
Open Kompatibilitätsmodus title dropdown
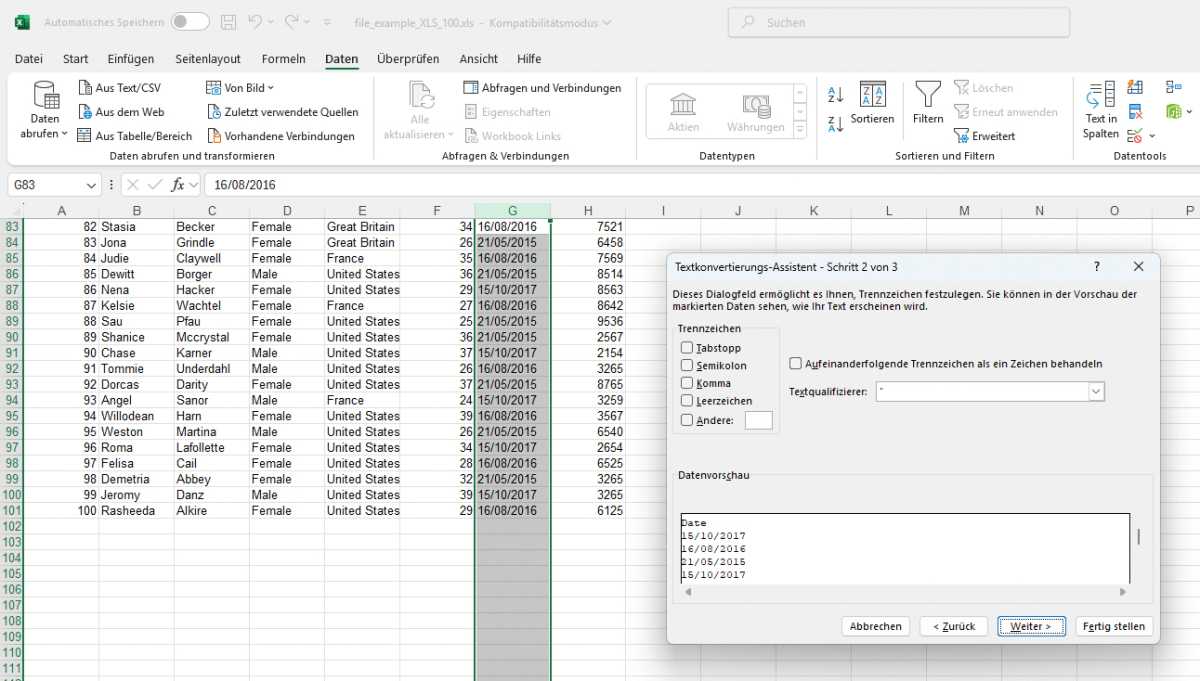(607, 22)
